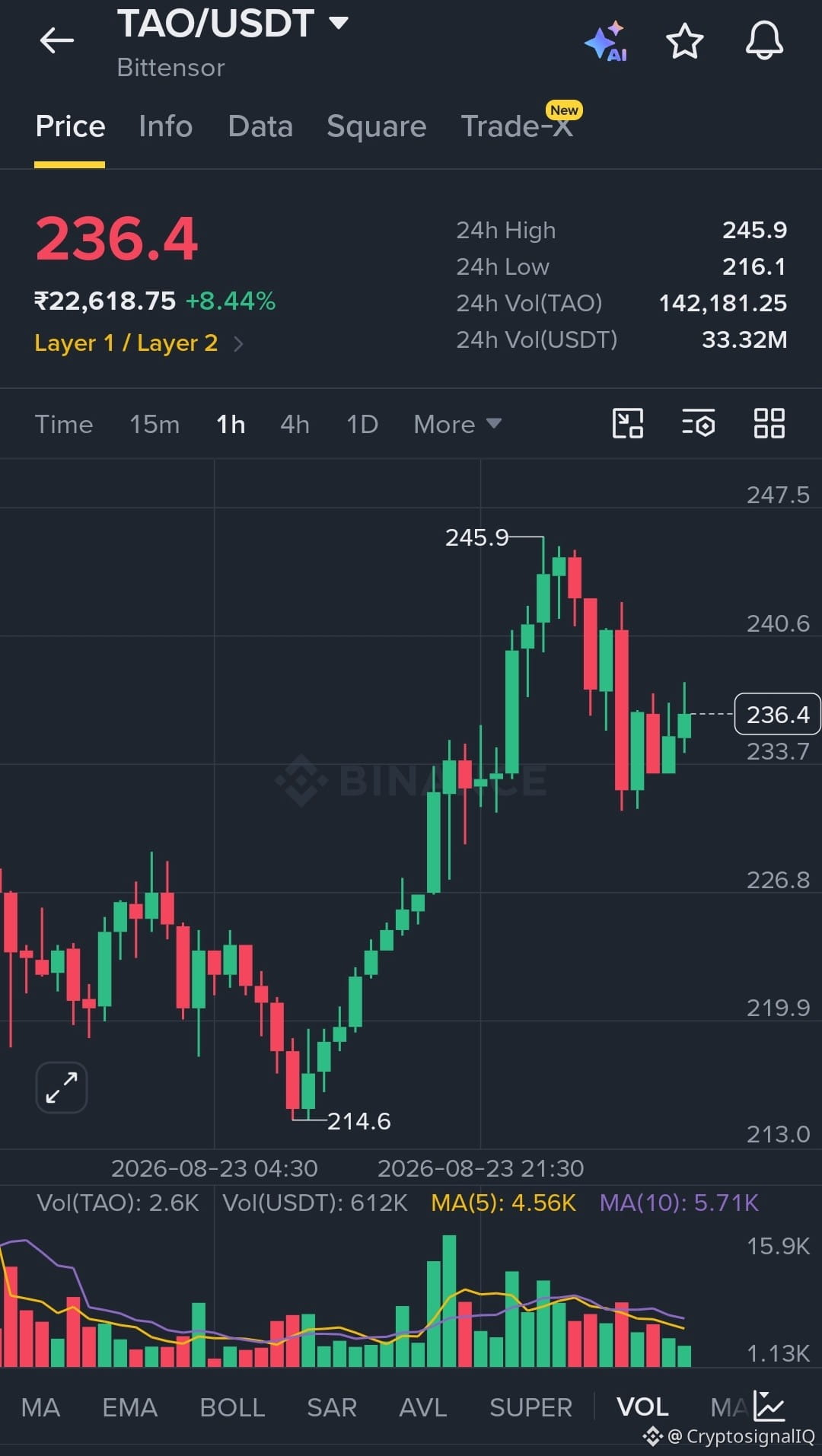Click the +8.44% change value

231,301
